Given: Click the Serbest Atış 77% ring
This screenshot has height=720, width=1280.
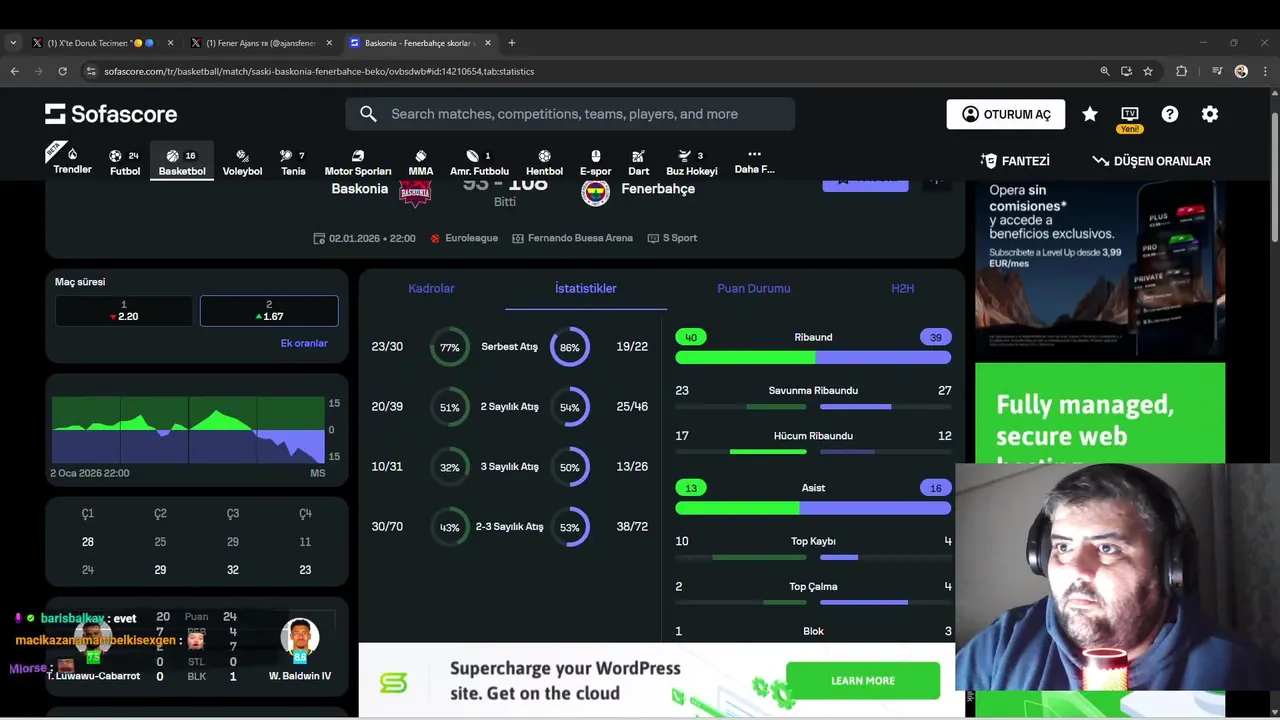Looking at the screenshot, I should tap(450, 347).
